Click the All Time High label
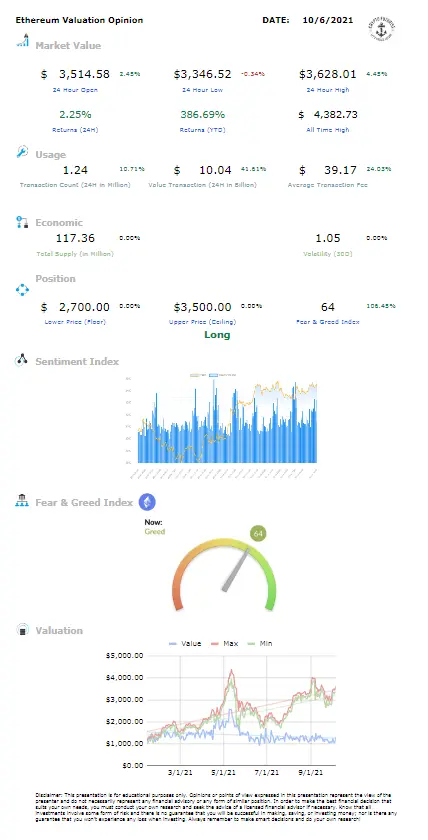Viewport: 428px width, 840px height. [328, 130]
